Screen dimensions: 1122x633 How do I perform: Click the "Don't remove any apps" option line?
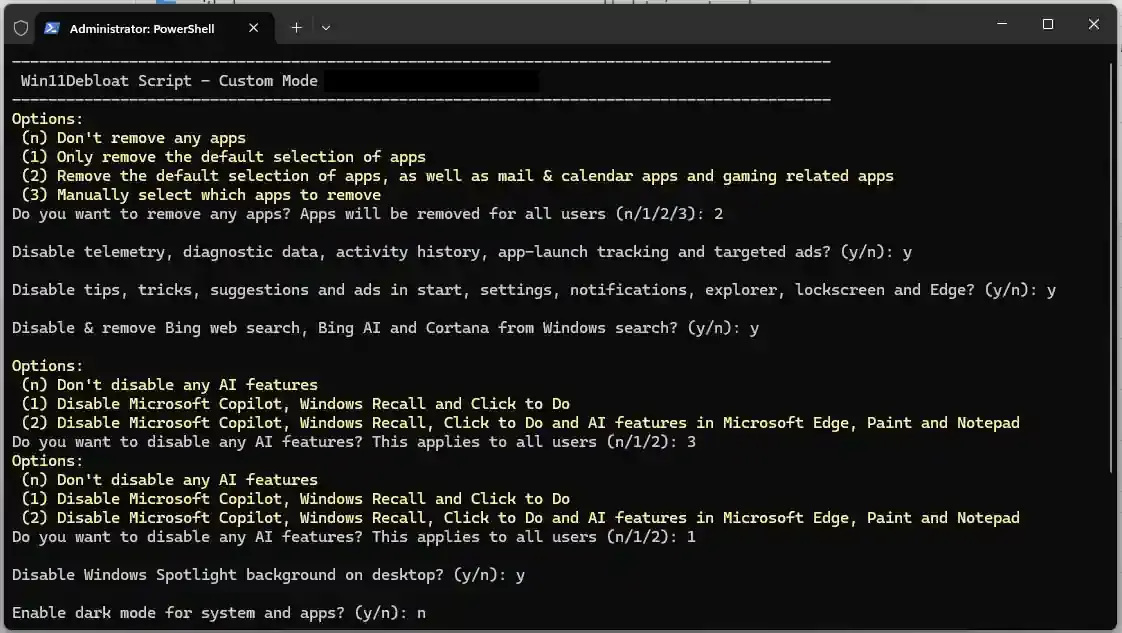[x=133, y=138]
